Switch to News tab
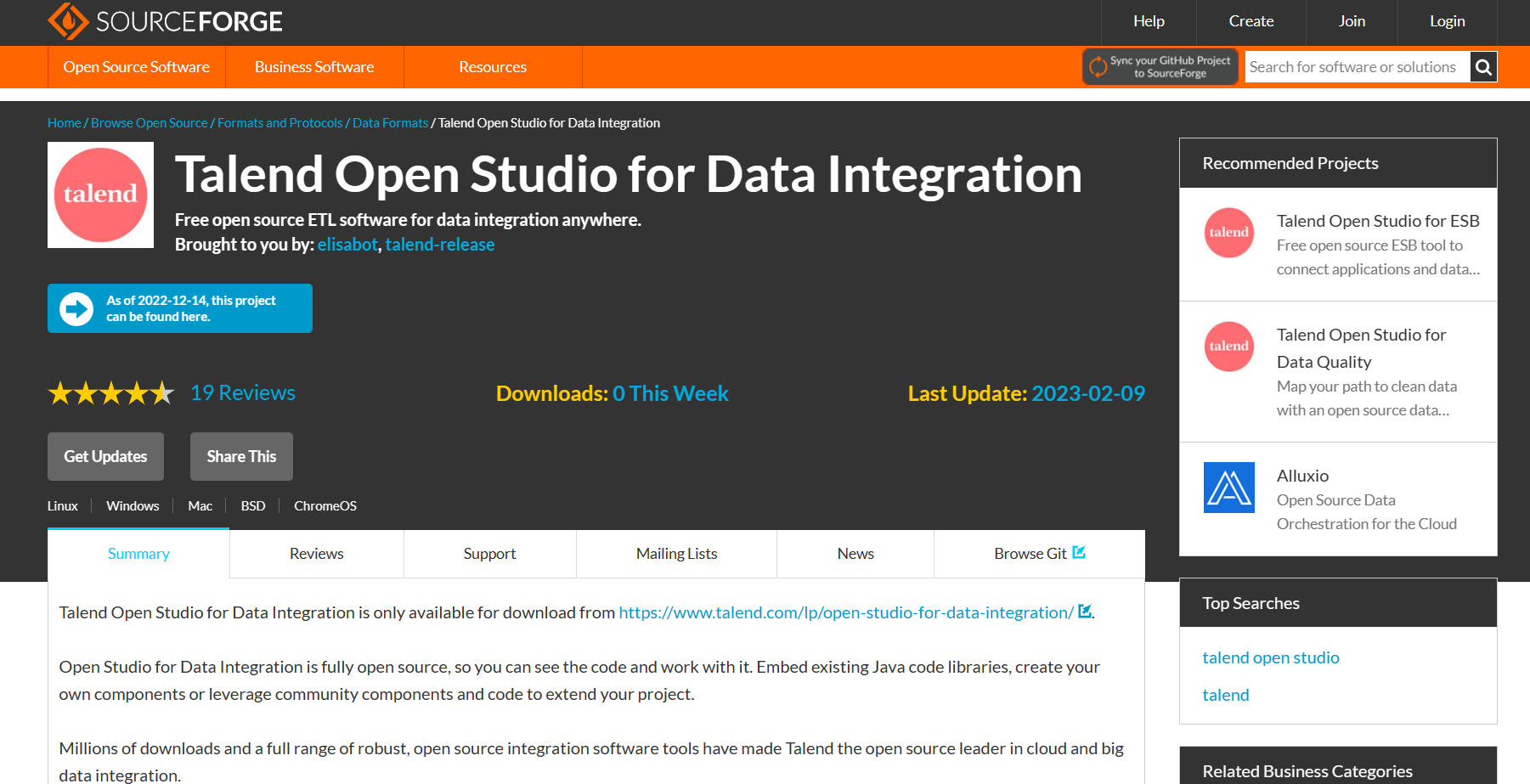 (x=855, y=554)
